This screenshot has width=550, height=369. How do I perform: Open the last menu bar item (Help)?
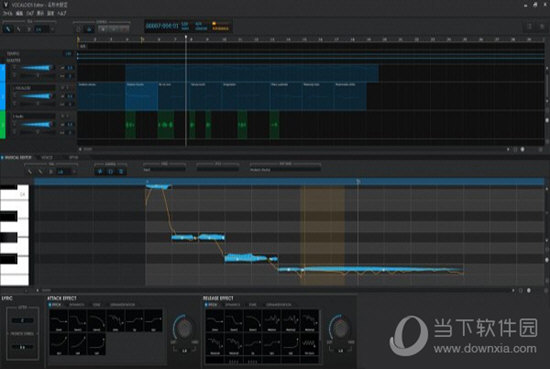(x=62, y=13)
